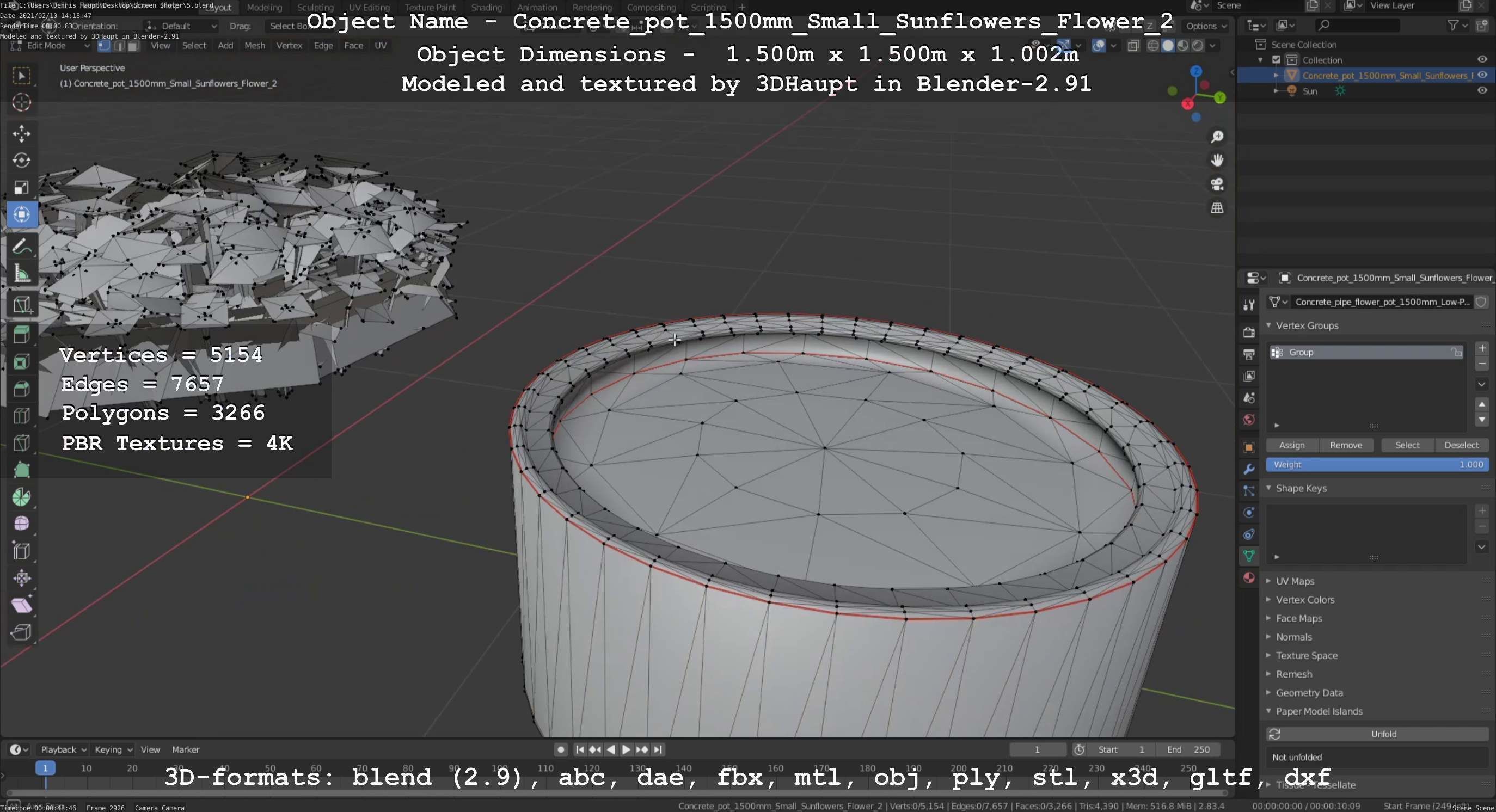This screenshot has width=1496, height=812.
Task: Select the Inset Faces tool
Action: pos(21,362)
